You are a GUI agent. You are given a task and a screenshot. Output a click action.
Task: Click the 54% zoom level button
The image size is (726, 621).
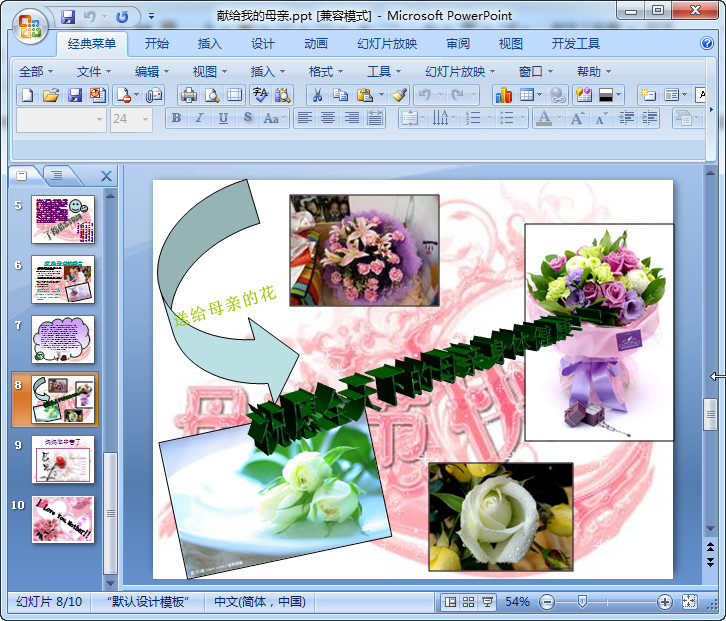click(517, 602)
